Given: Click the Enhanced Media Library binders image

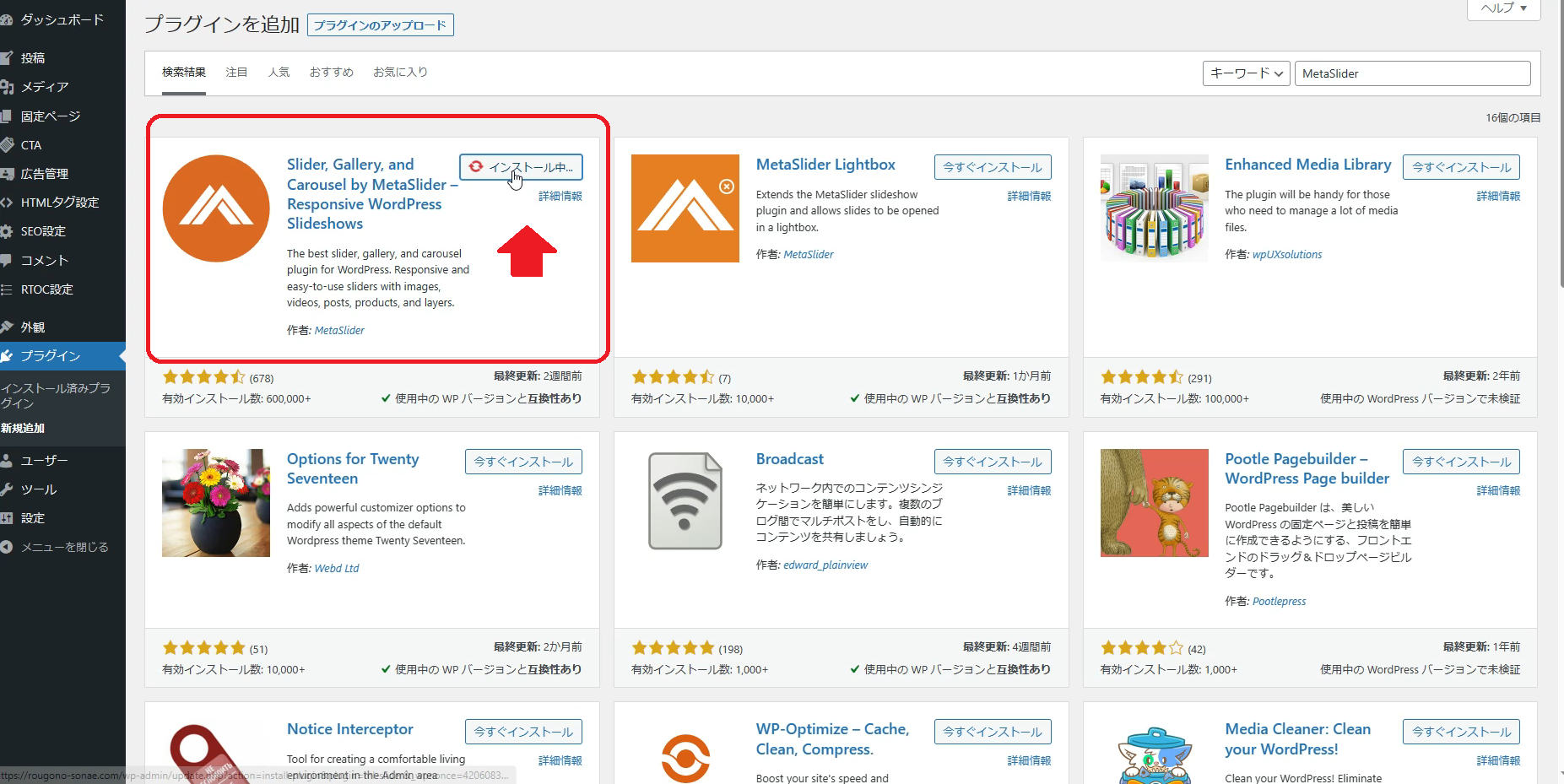Looking at the screenshot, I should [1155, 208].
